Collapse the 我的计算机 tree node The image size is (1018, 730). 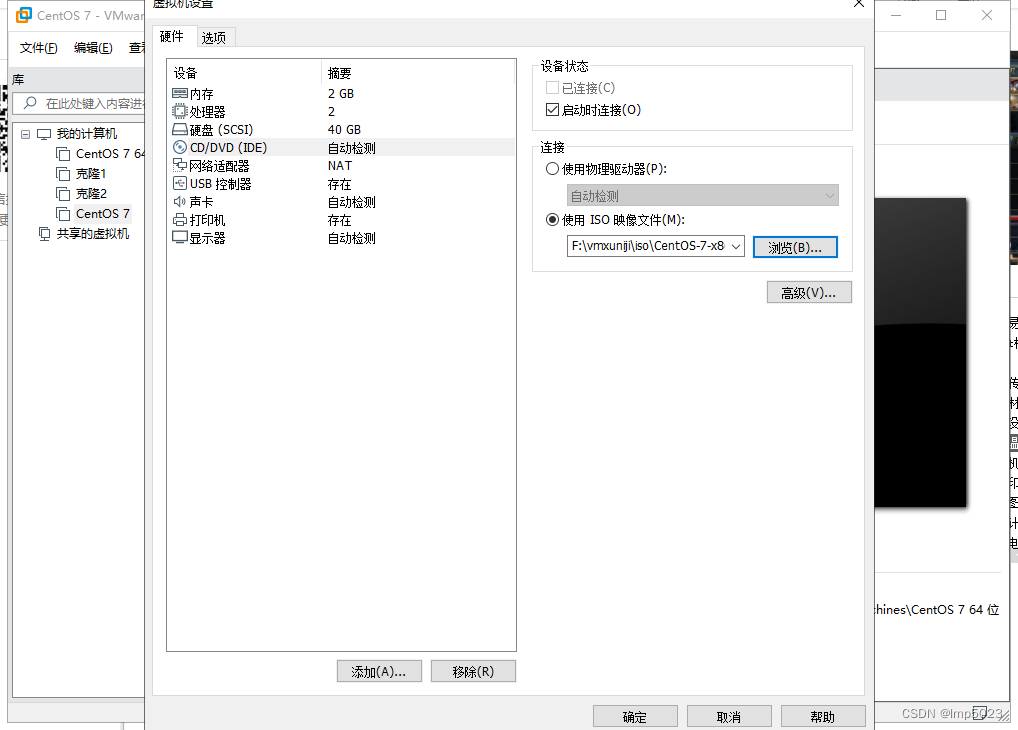click(25, 134)
